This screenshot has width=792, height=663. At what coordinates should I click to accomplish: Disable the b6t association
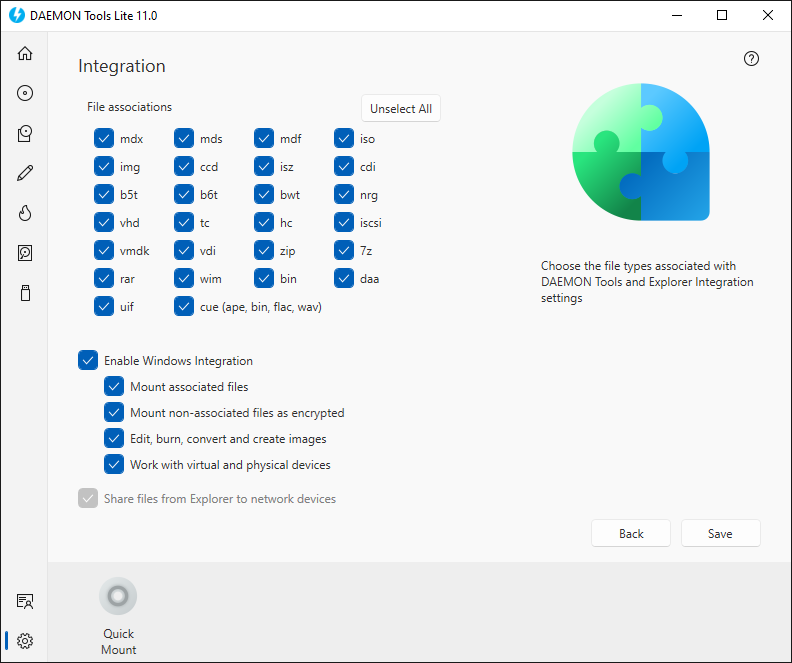(x=184, y=194)
